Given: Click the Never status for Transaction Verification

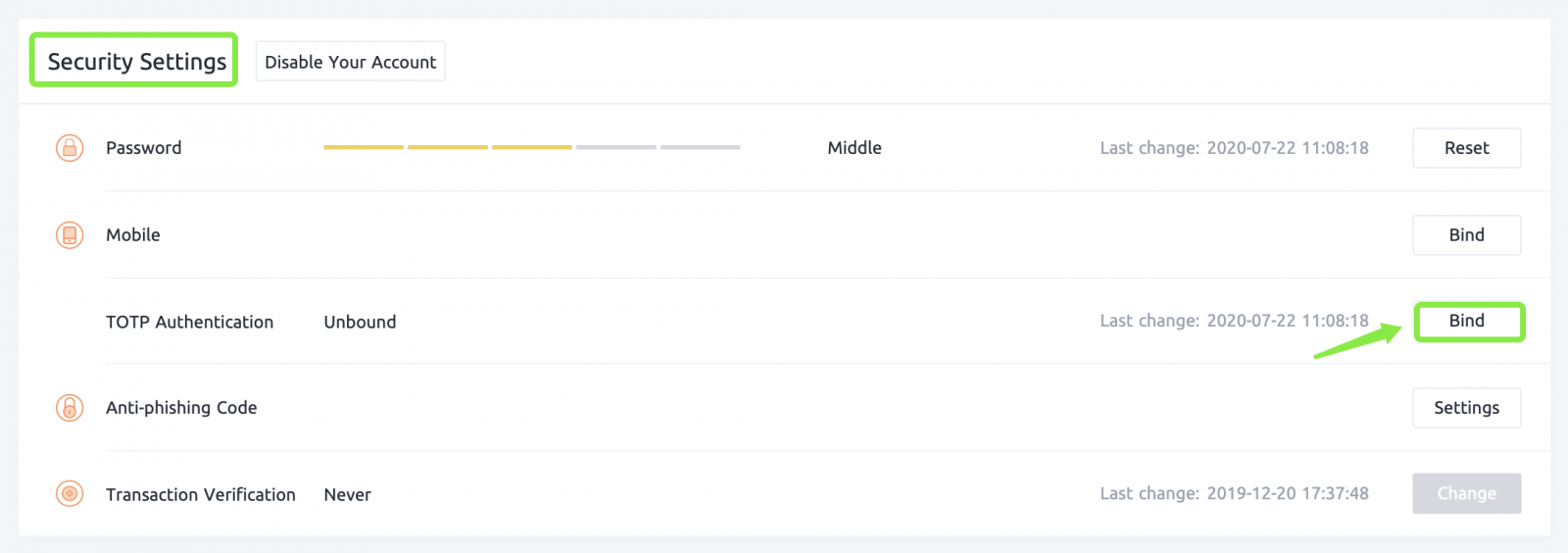Looking at the screenshot, I should point(348,495).
